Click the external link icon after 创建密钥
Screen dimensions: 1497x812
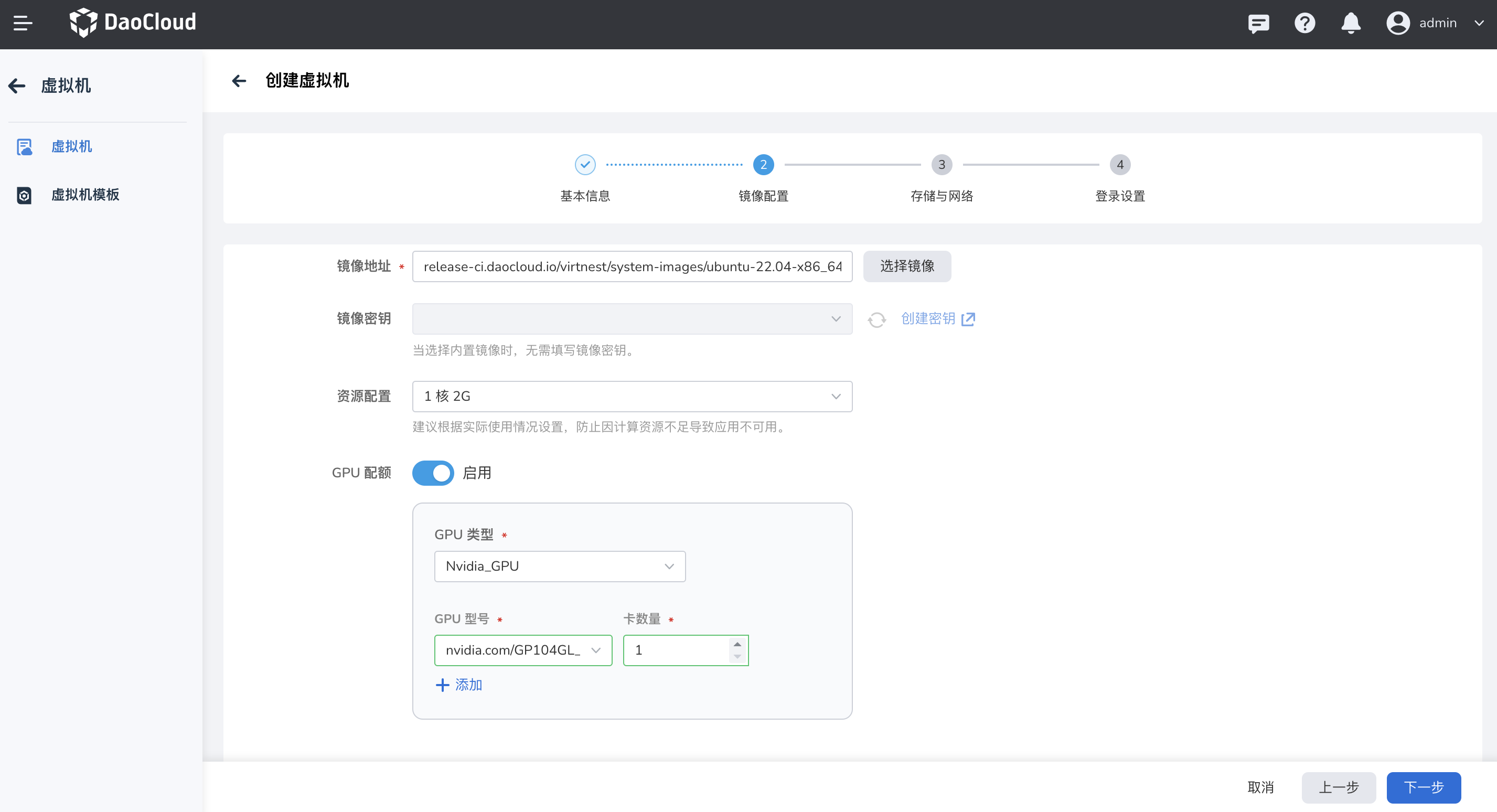tap(968, 319)
